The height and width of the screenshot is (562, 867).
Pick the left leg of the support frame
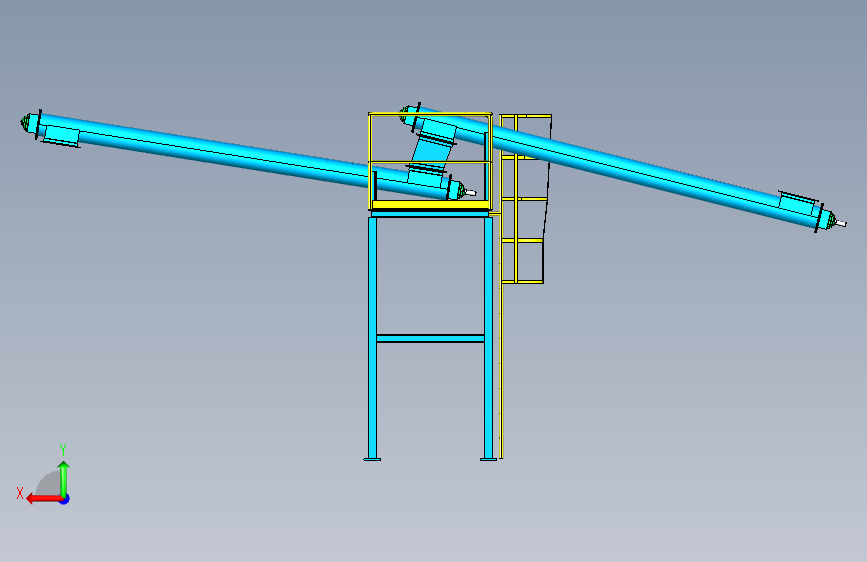pos(372,337)
